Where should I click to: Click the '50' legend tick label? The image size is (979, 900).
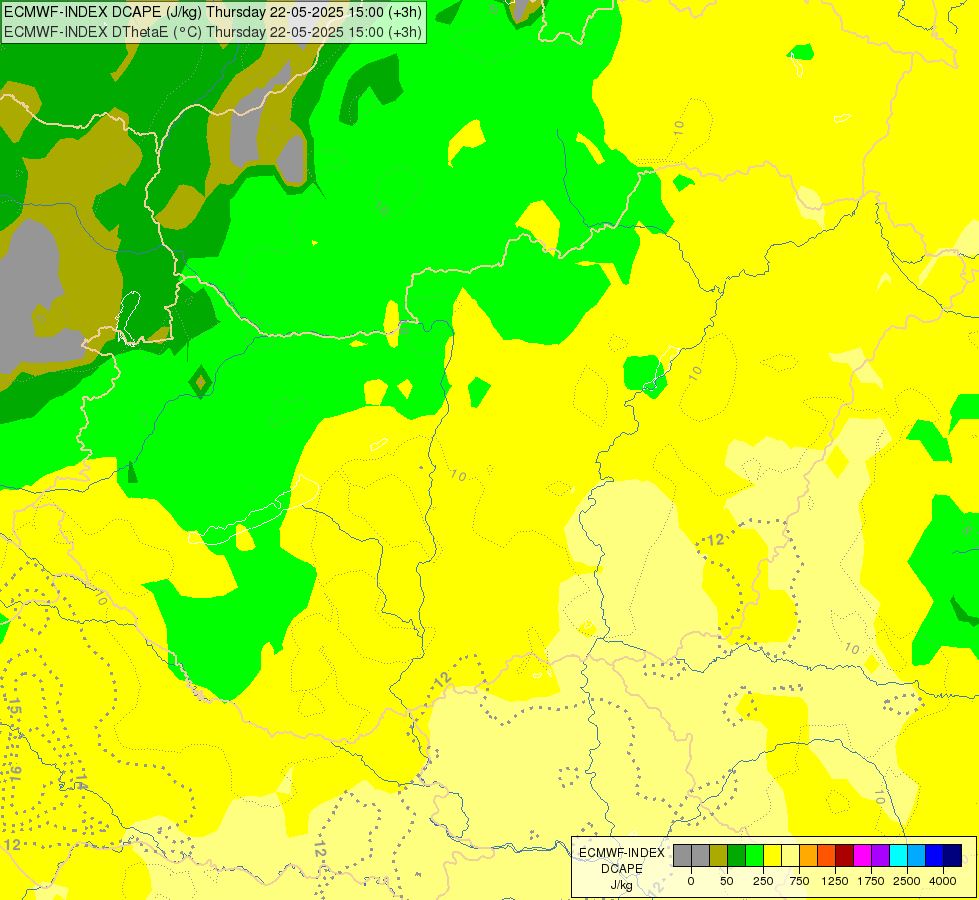pyautogui.click(x=727, y=881)
